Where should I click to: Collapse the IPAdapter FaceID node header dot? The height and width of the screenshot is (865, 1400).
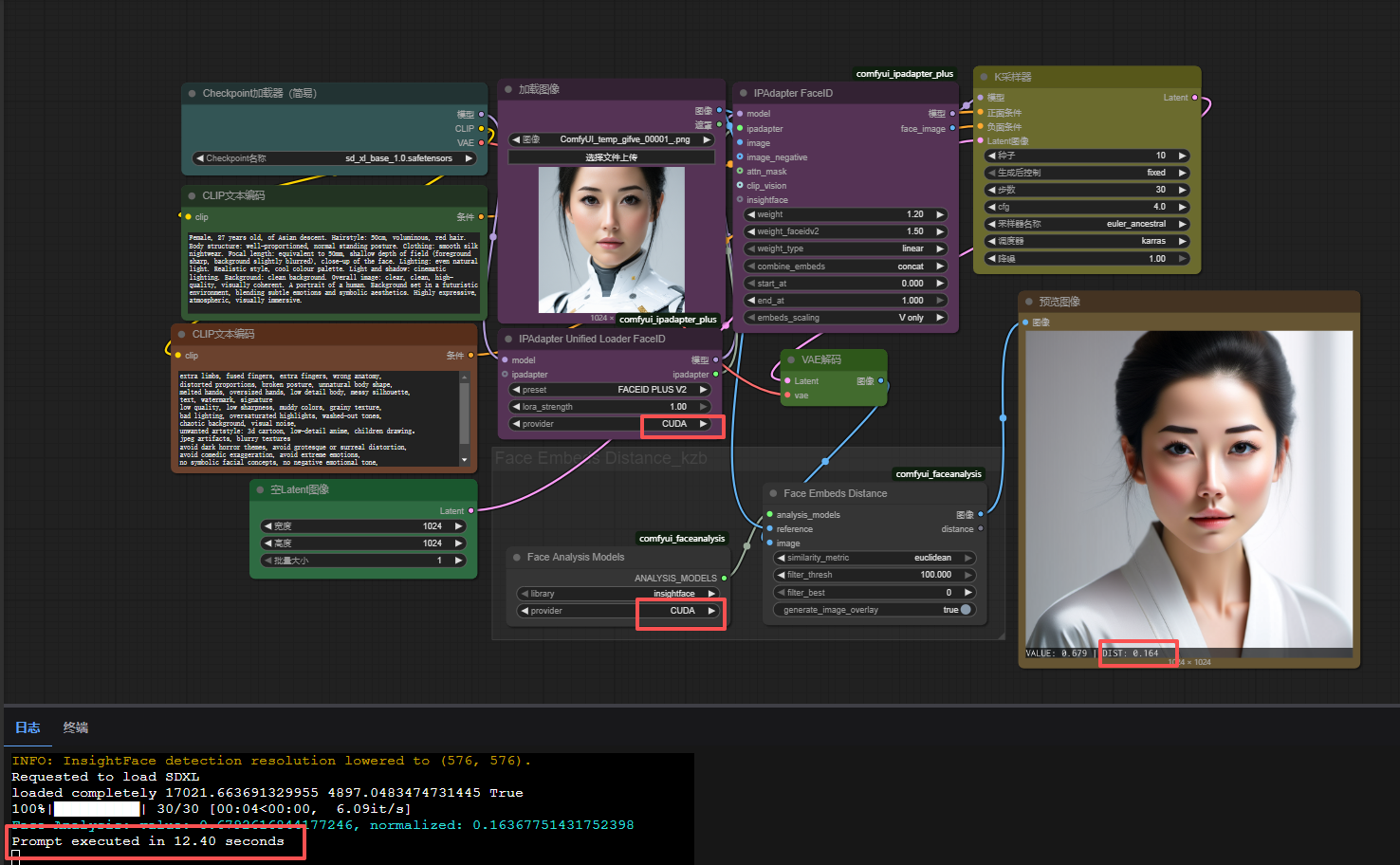pyautogui.click(x=745, y=92)
